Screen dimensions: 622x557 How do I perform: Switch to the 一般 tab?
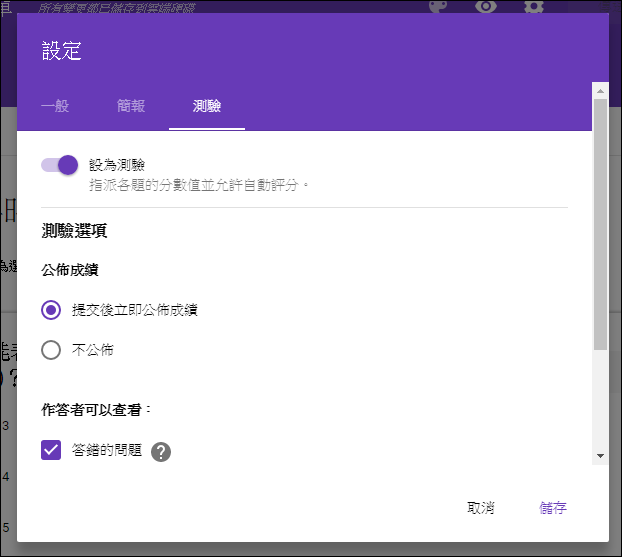click(55, 106)
